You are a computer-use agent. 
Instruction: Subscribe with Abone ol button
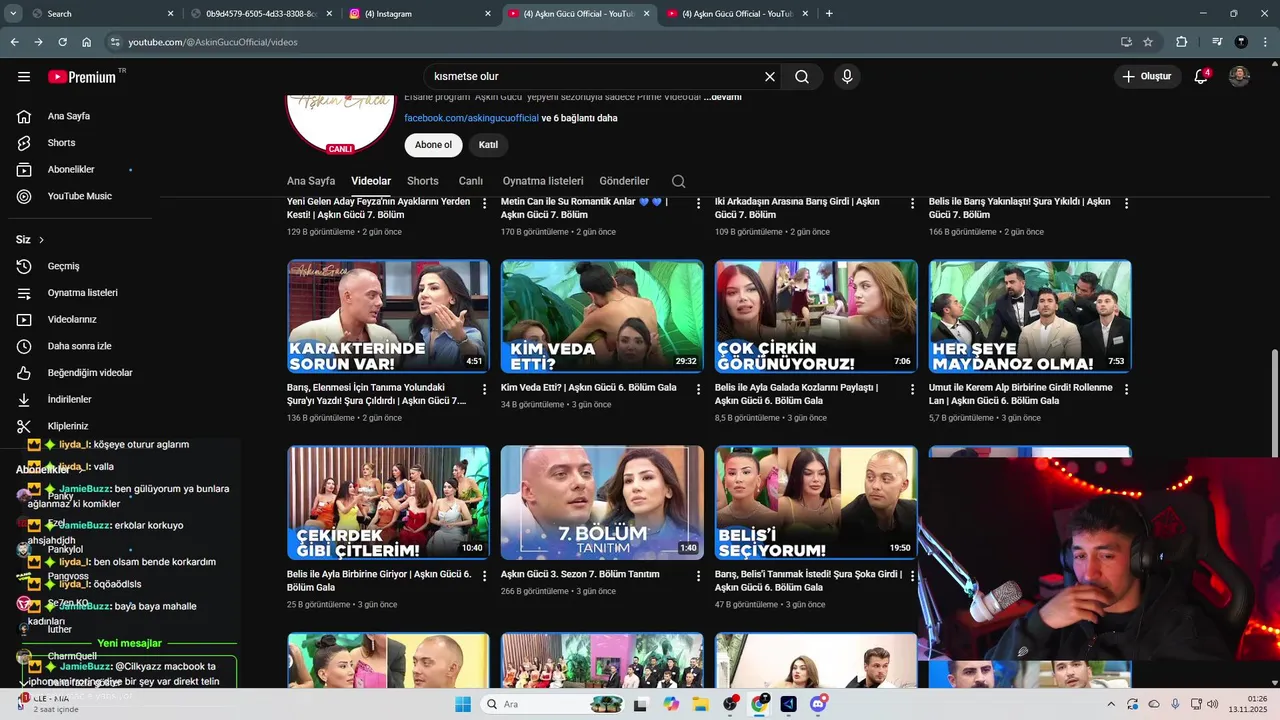433,145
